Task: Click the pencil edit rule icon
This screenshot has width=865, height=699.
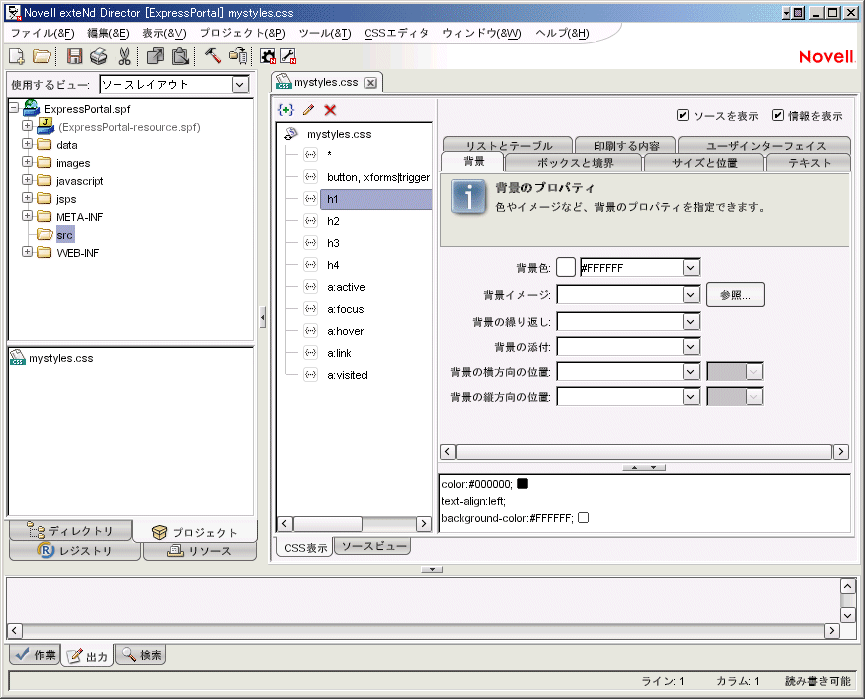Action: 308,110
